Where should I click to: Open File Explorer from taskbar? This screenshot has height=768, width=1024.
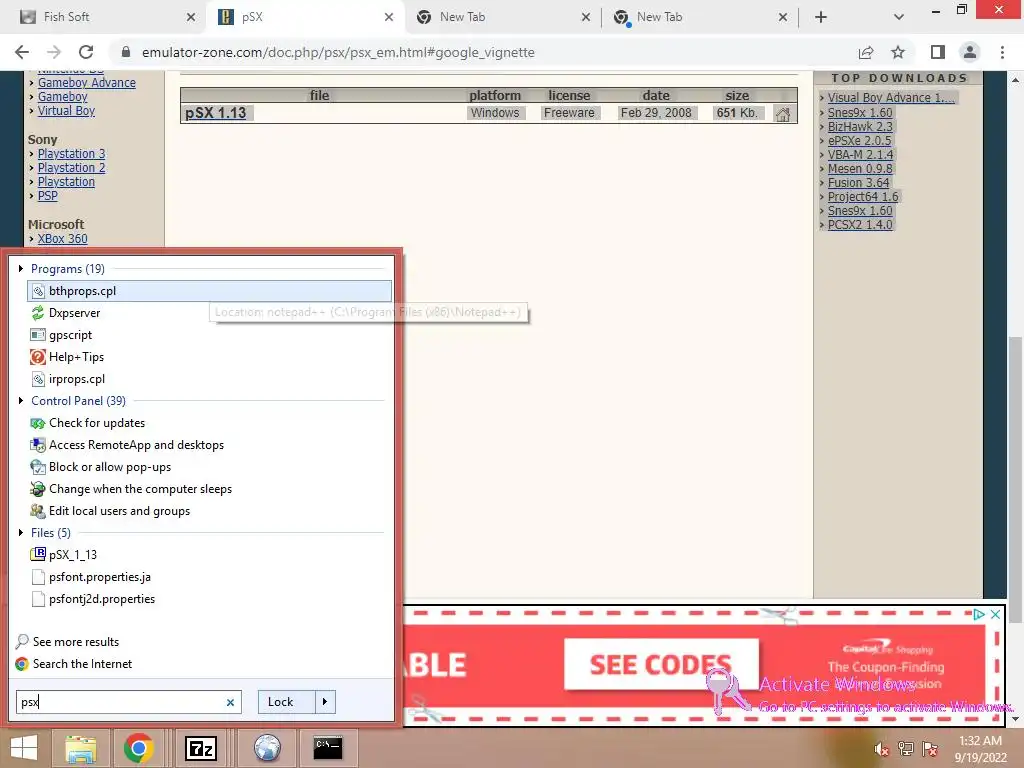click(x=80, y=748)
